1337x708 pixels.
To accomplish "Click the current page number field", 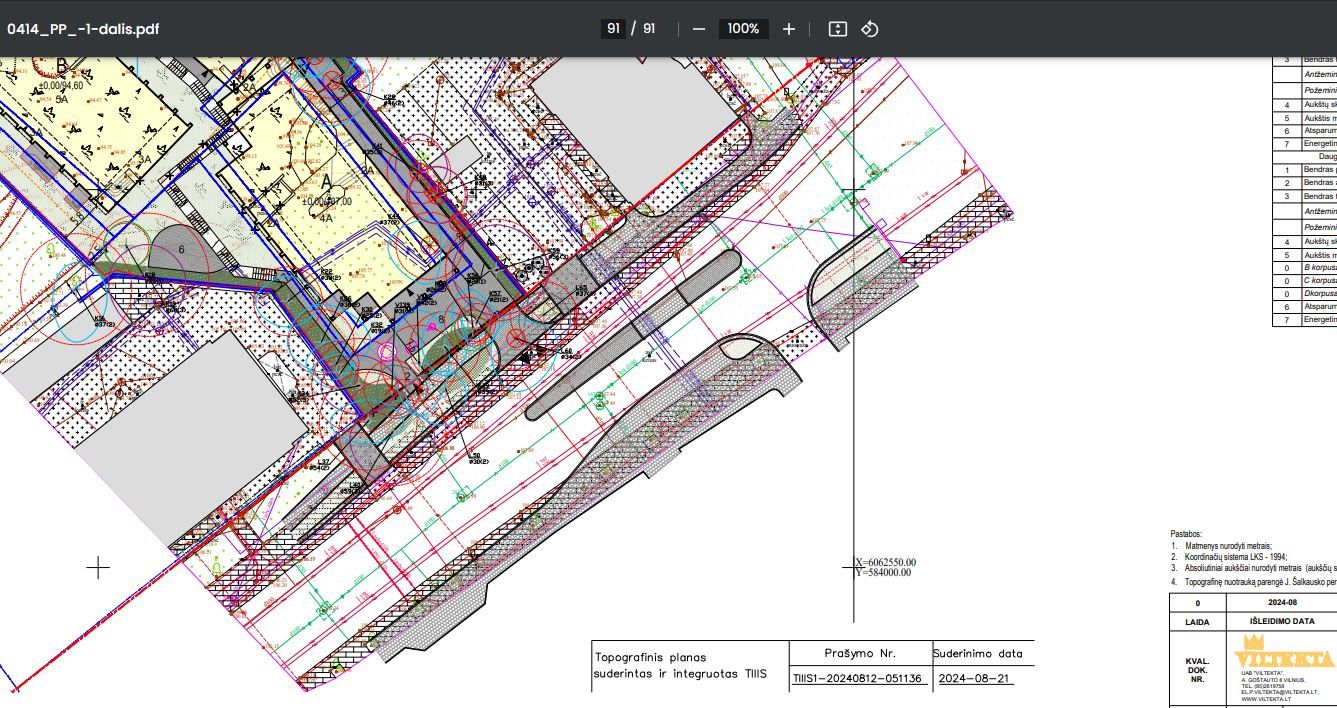I will click(x=613, y=29).
